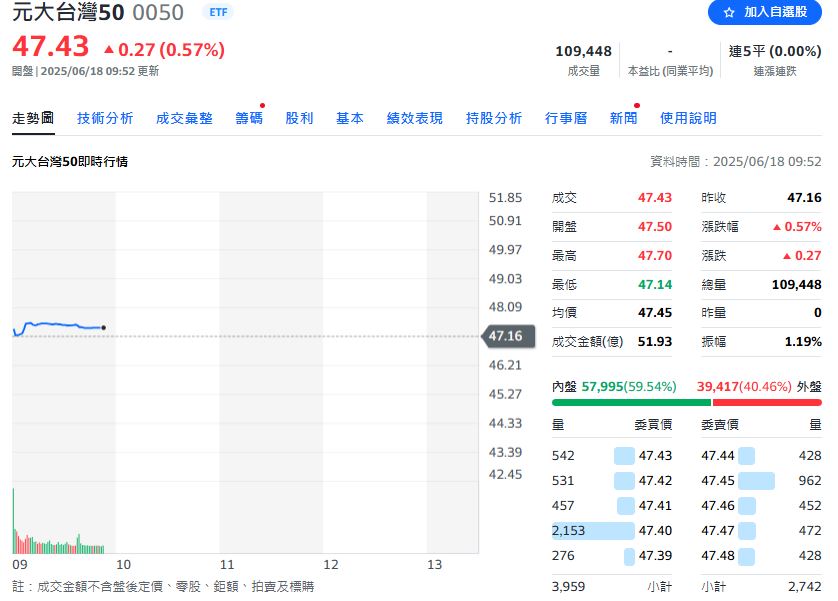
Task: Click the 總量 109,448 table value
Action: tap(796, 284)
